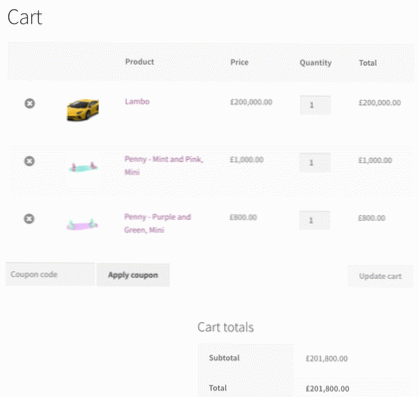Click the Price column header
The image size is (419, 397).
(239, 62)
